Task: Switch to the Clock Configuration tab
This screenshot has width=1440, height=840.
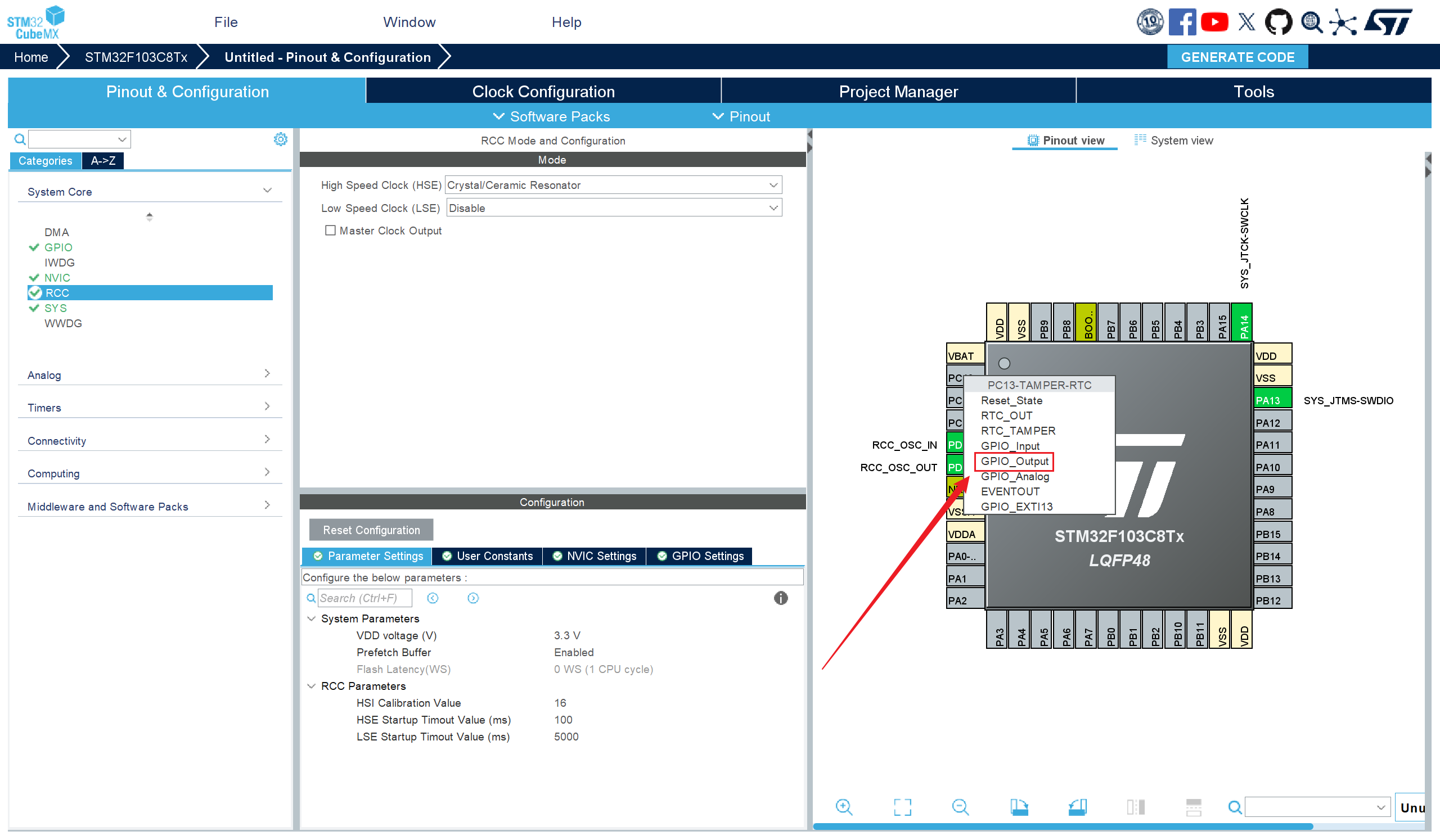Action: coord(543,92)
